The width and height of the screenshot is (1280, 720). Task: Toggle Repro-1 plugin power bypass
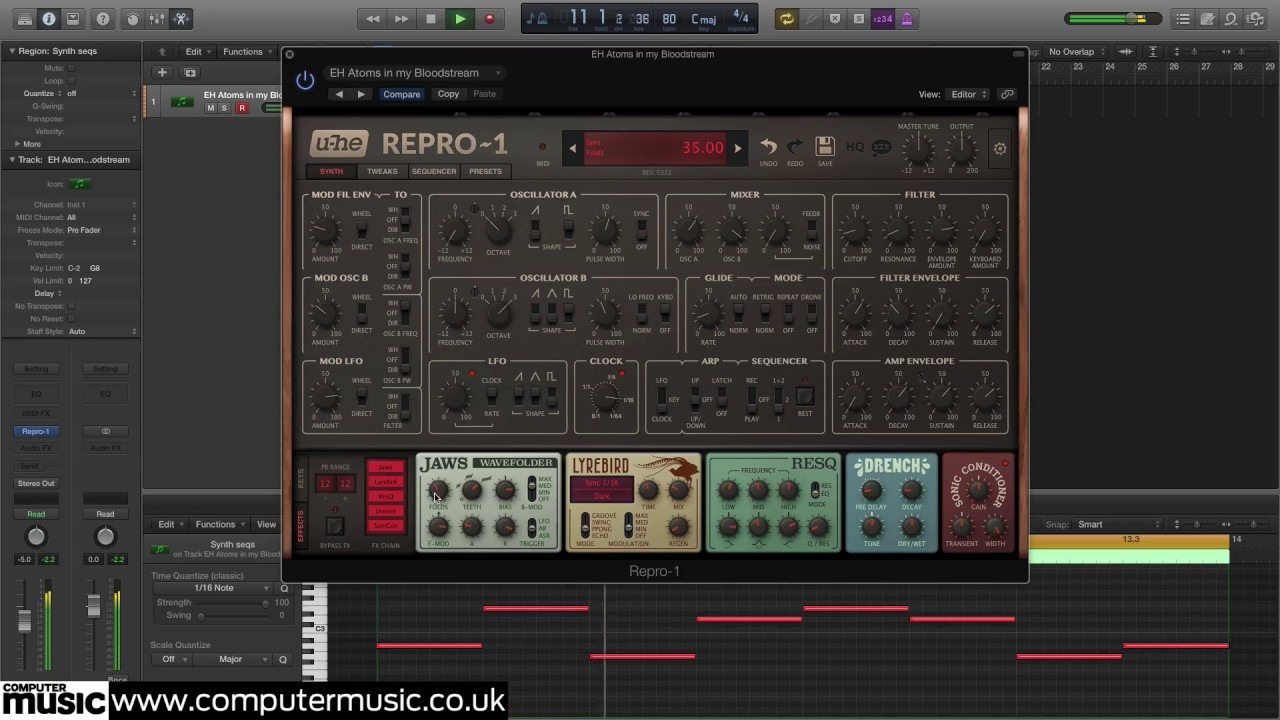click(x=305, y=80)
